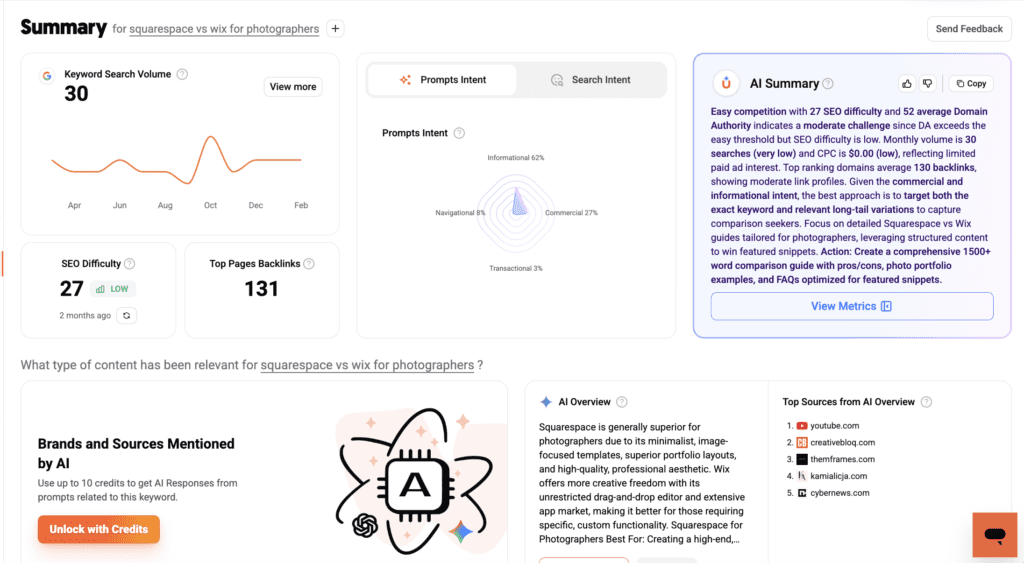This screenshot has height=563, width=1024.
Task: Copy the AI Summary text
Action: pos(969,84)
